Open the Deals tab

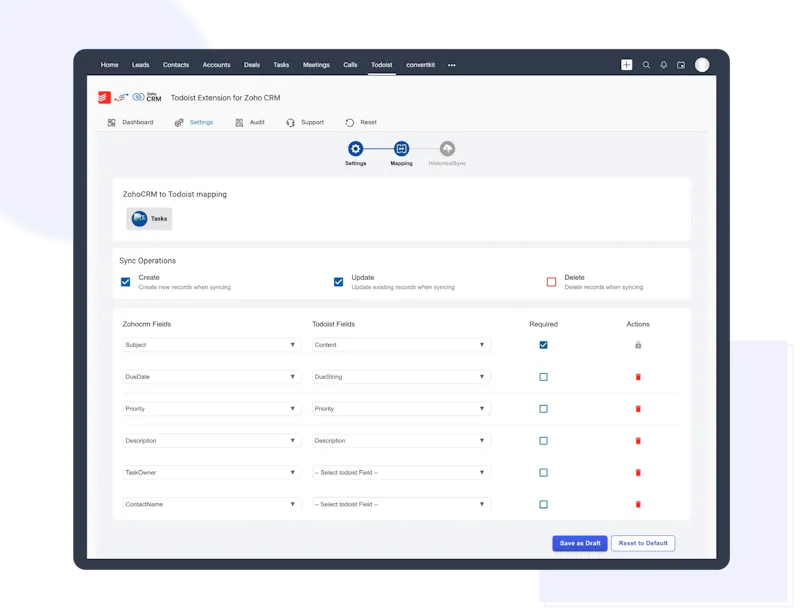pyautogui.click(x=252, y=65)
